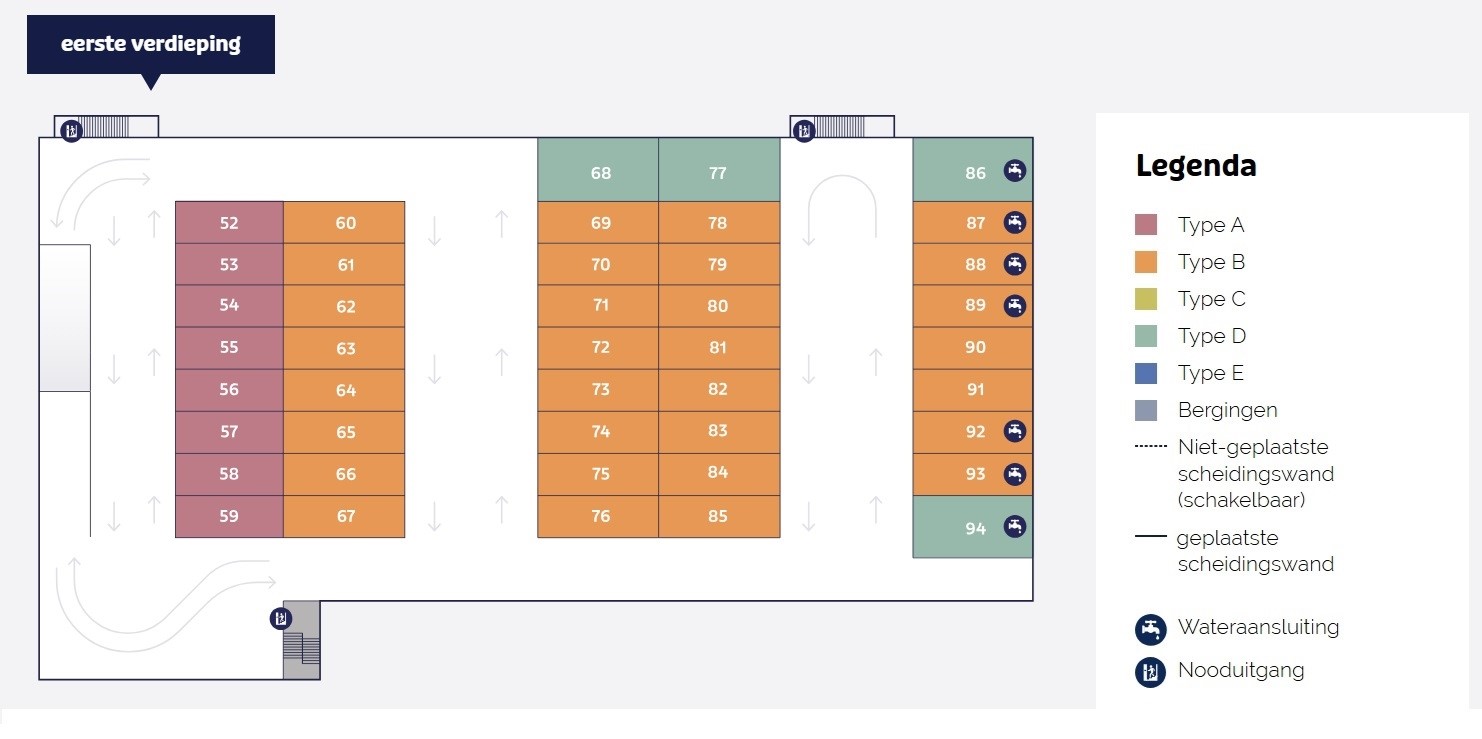This screenshot has width=1482, height=739.
Task: Click water connection icon on unit 86
Action: [1015, 171]
